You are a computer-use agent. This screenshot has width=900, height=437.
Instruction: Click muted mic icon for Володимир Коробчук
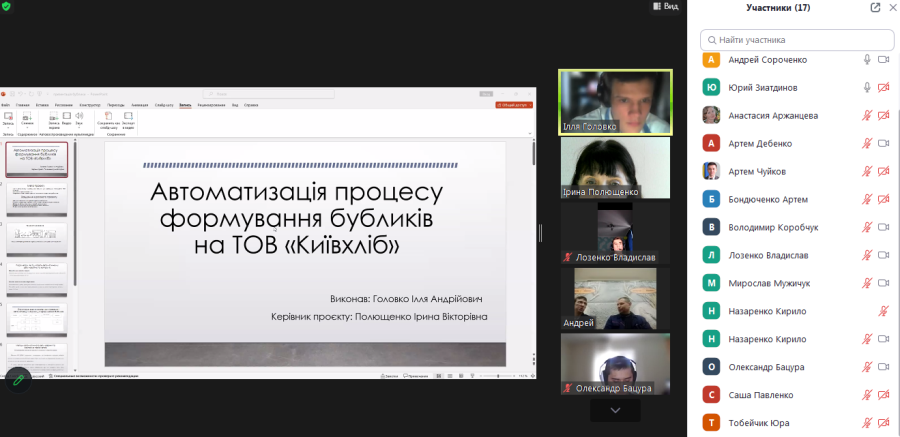click(867, 227)
